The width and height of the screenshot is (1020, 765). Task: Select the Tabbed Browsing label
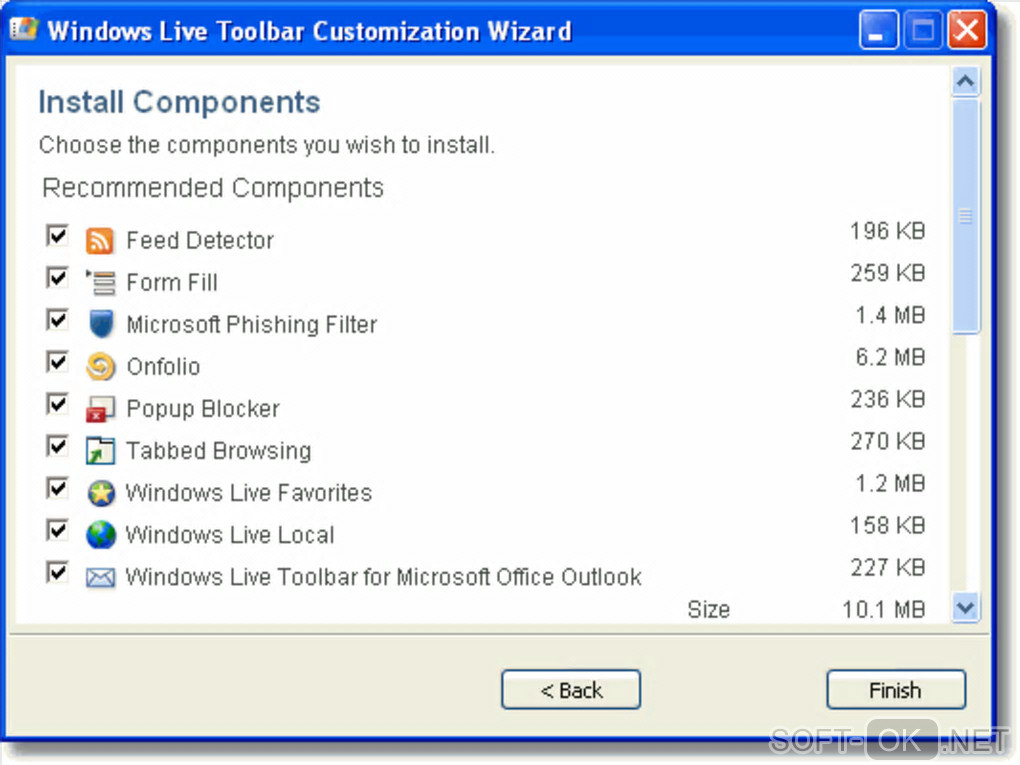click(x=219, y=451)
